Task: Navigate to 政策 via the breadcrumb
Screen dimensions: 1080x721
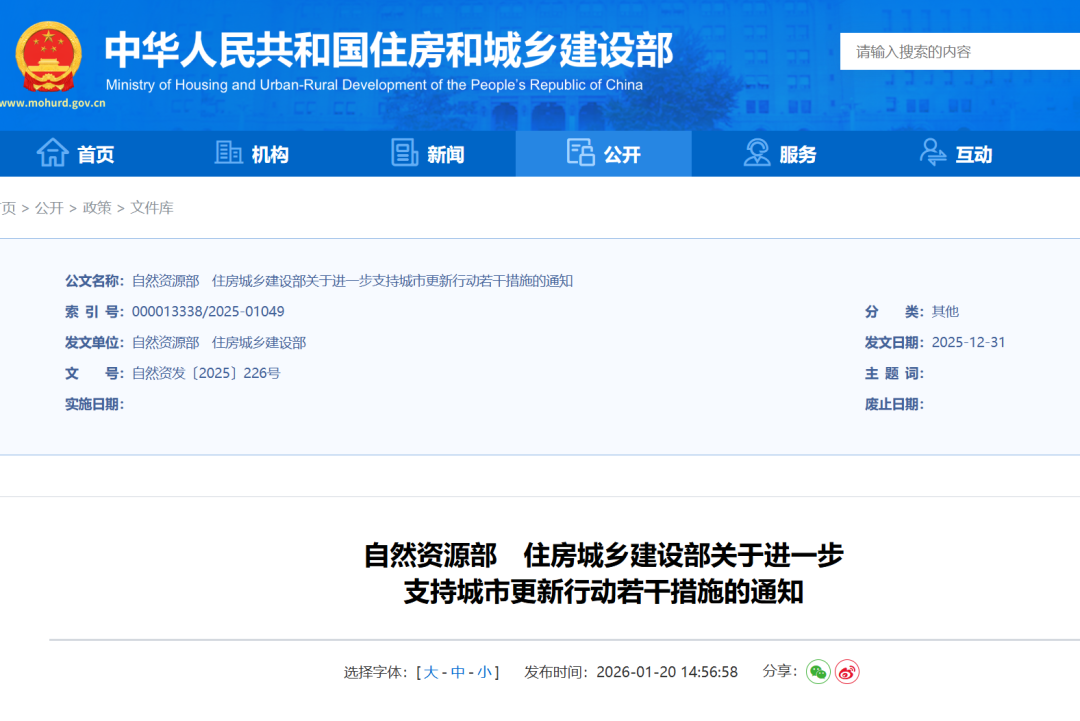Action: 97,207
